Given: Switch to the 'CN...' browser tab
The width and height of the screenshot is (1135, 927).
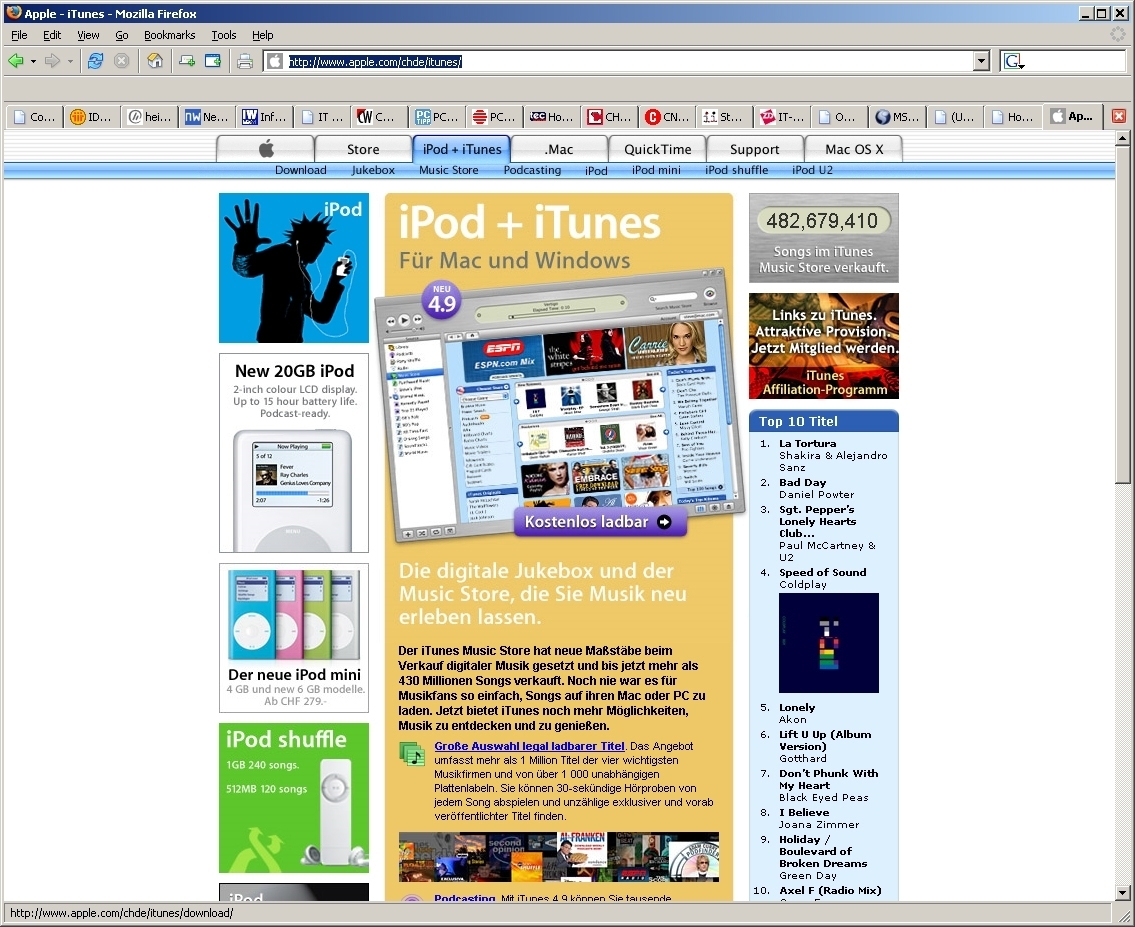Looking at the screenshot, I should tap(667, 117).
